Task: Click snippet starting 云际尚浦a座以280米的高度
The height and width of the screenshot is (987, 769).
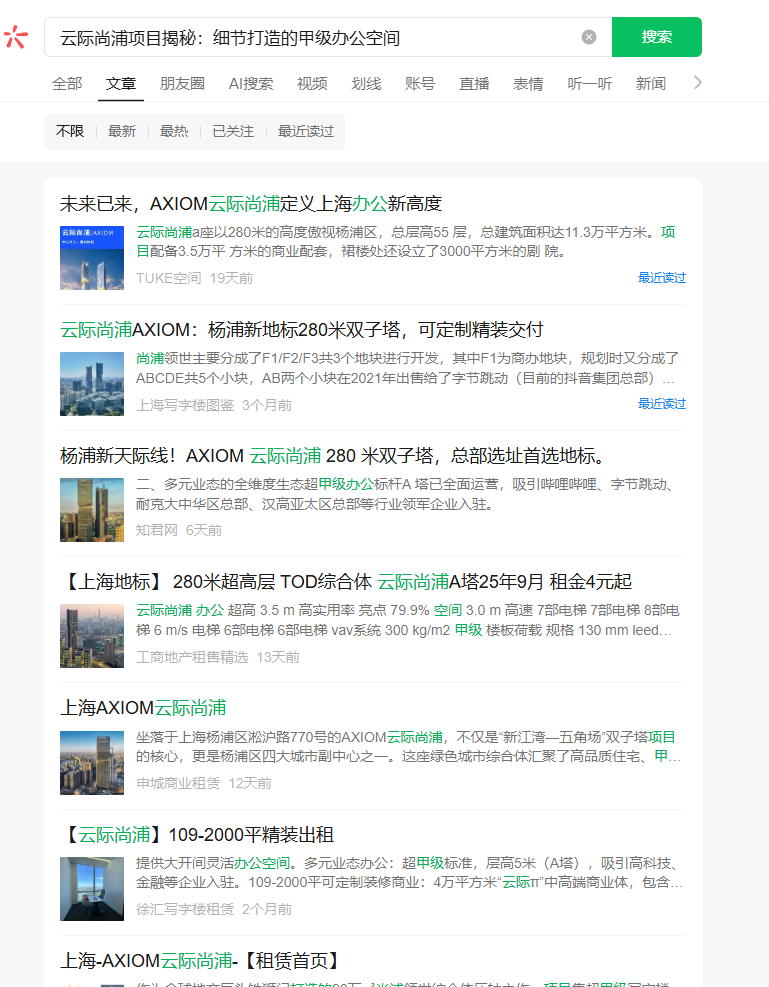Action: point(406,242)
